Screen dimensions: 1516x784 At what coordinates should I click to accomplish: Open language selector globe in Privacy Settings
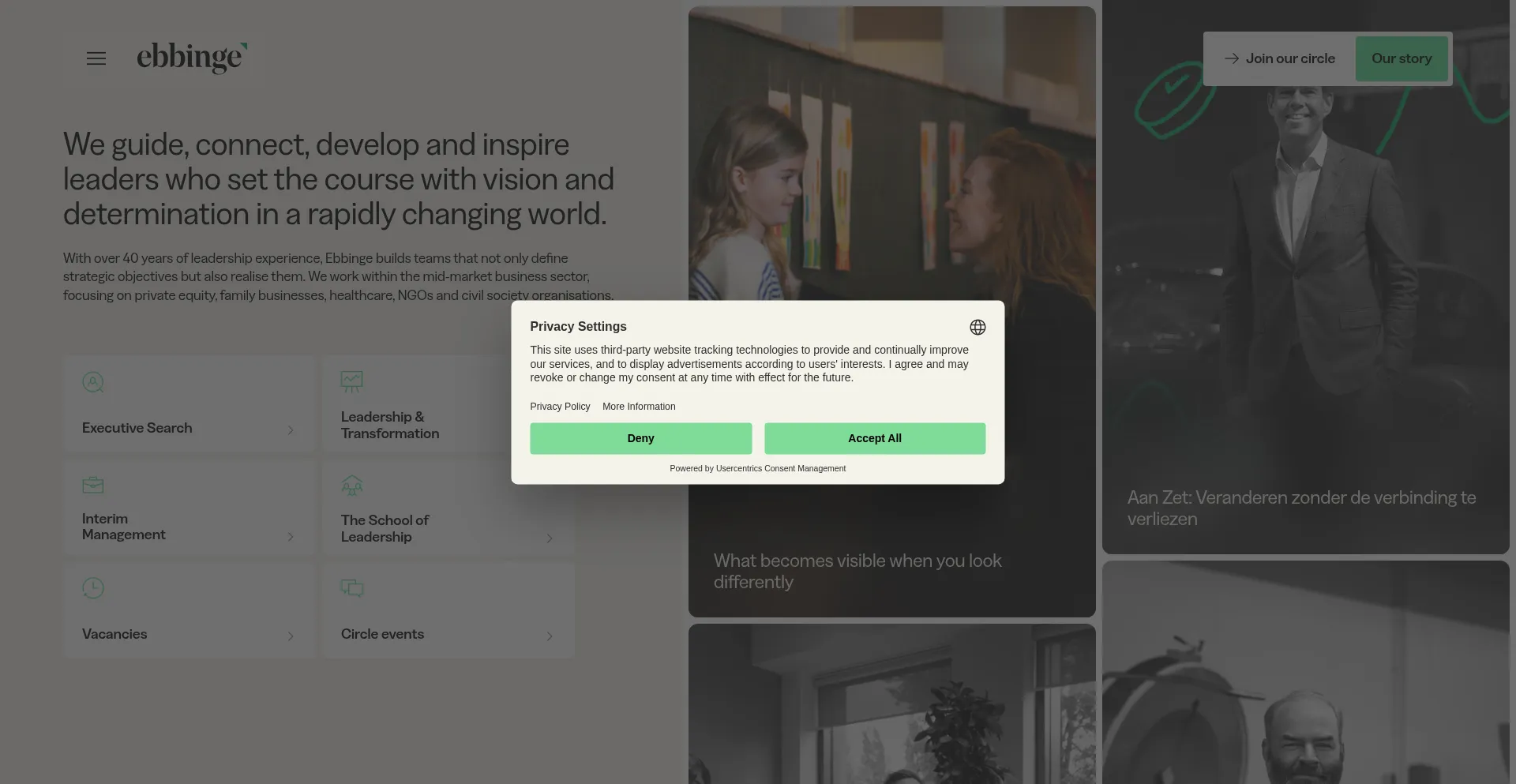tap(978, 327)
